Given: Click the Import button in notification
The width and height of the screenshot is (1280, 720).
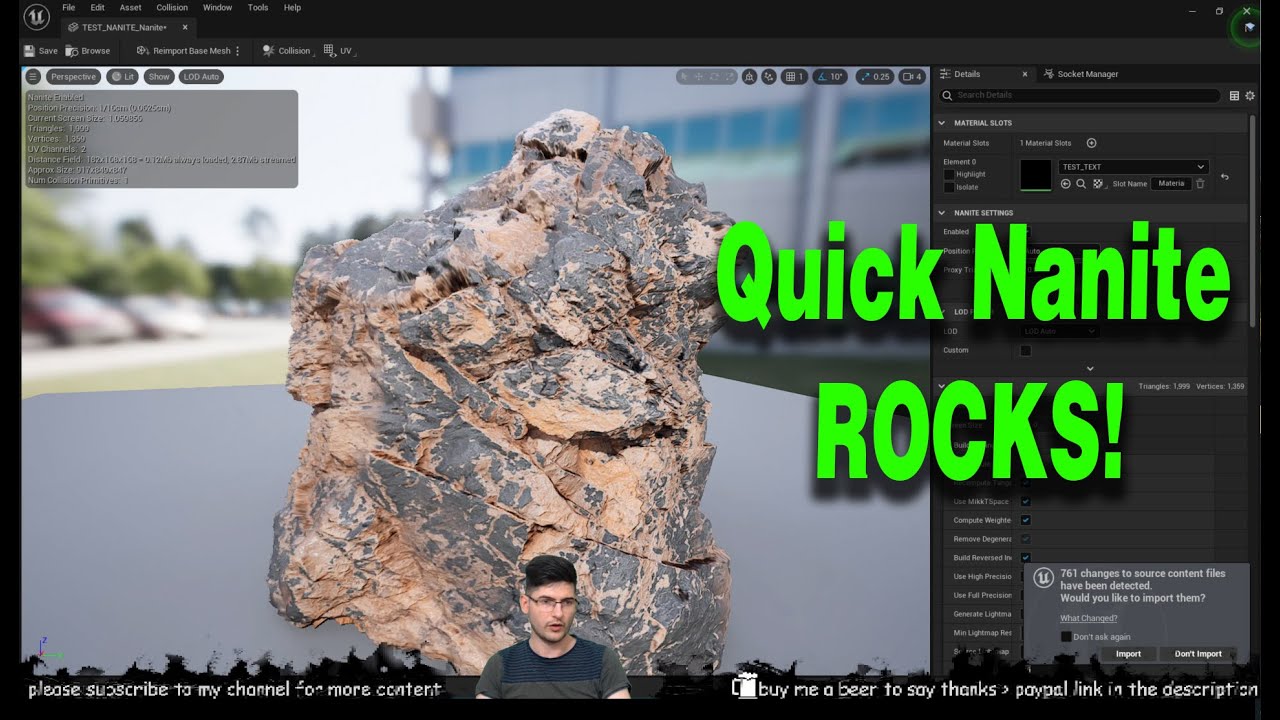Looking at the screenshot, I should pos(1128,654).
